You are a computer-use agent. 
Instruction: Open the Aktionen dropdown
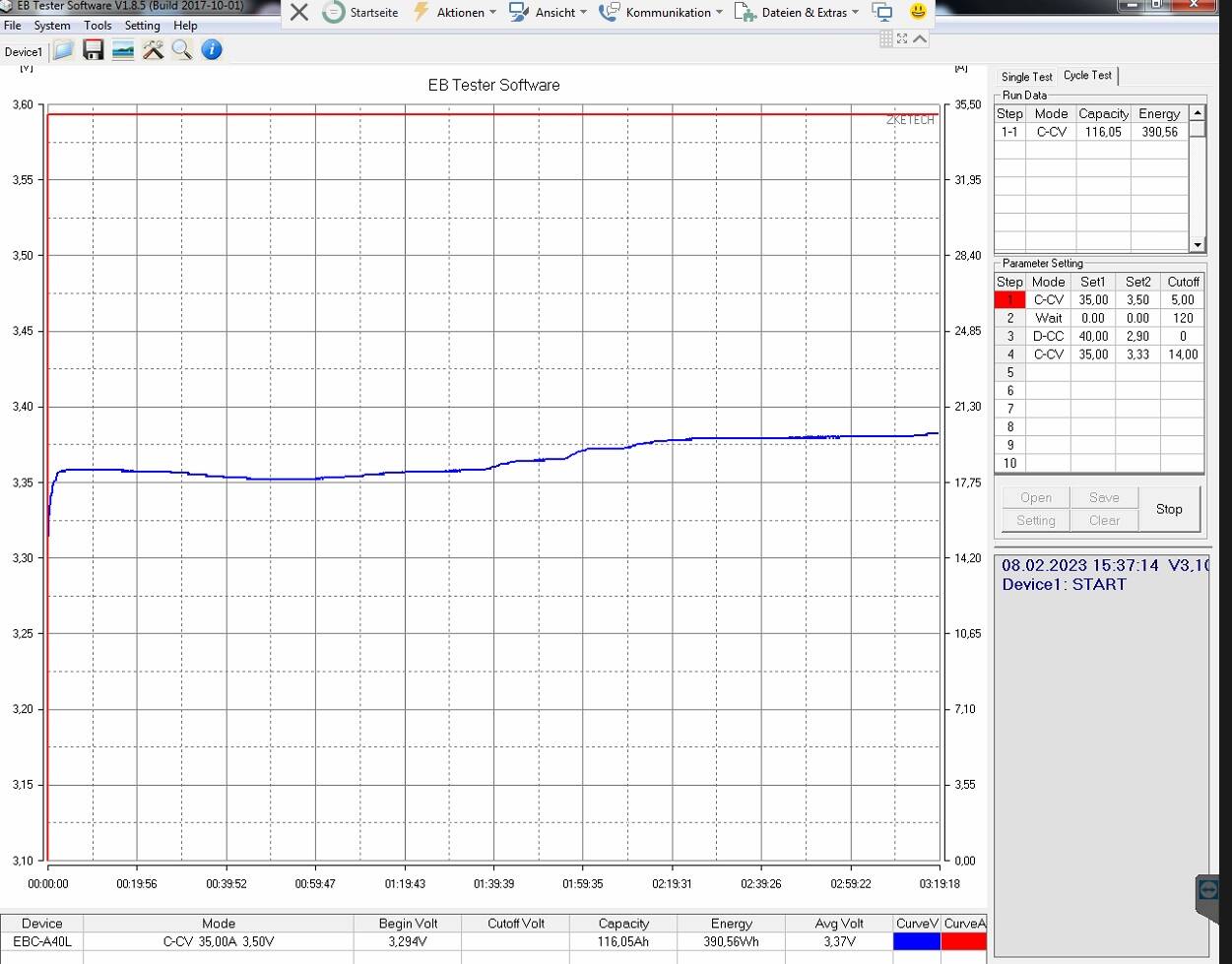[454, 12]
